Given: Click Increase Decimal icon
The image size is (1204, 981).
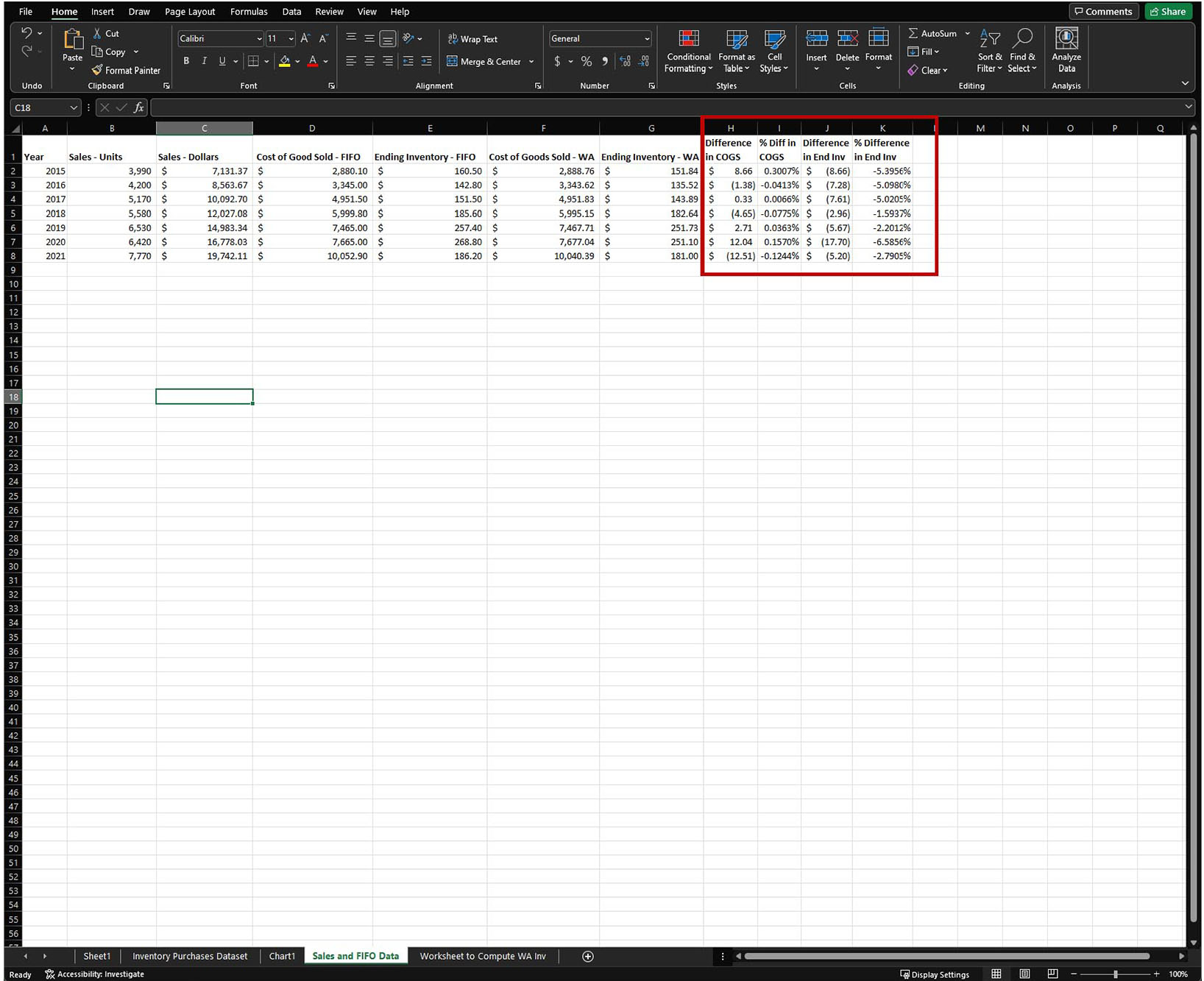Looking at the screenshot, I should point(625,61).
